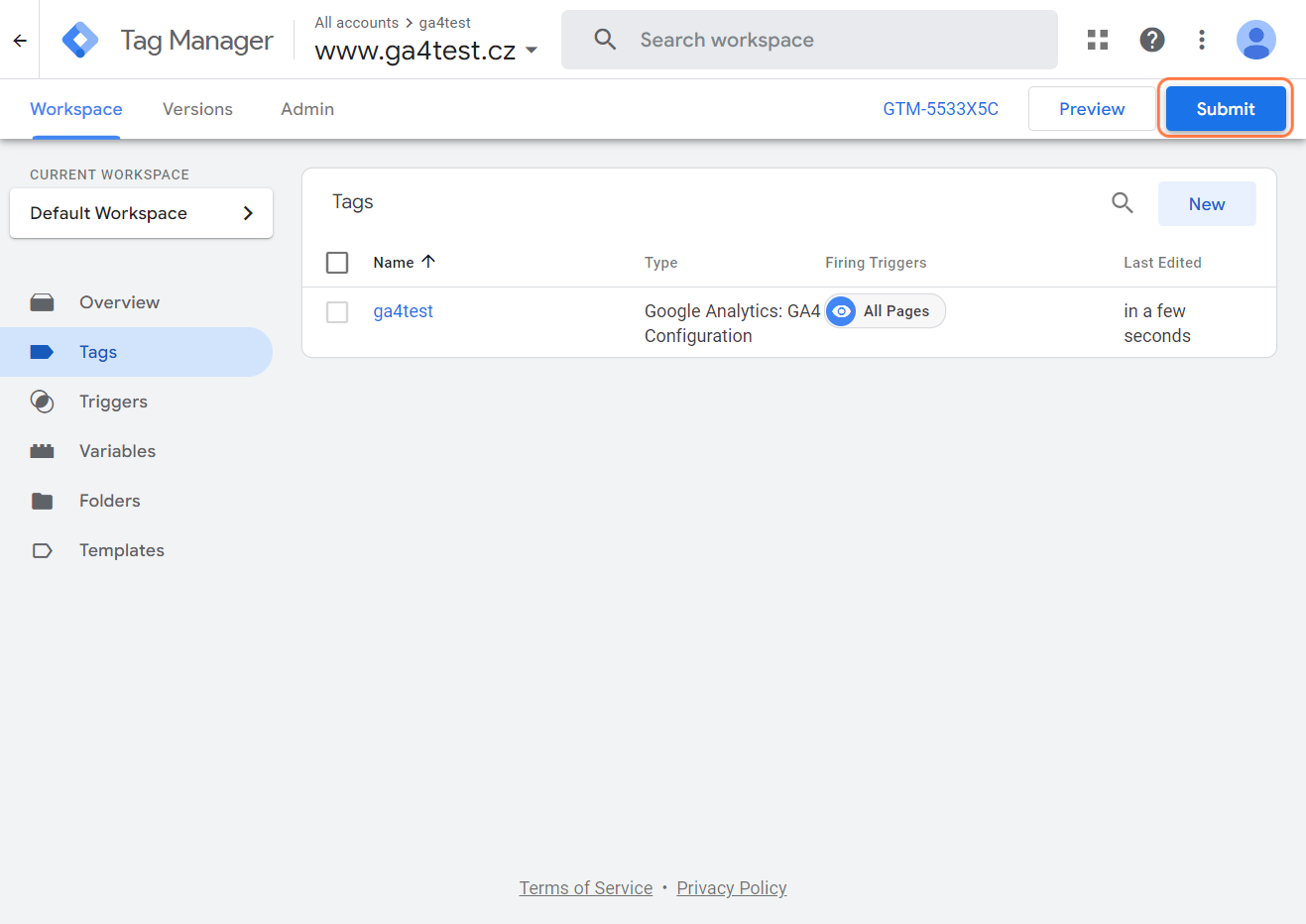Switch to the Workspace tab
Image resolution: width=1306 pixels, height=924 pixels.
pos(76,109)
